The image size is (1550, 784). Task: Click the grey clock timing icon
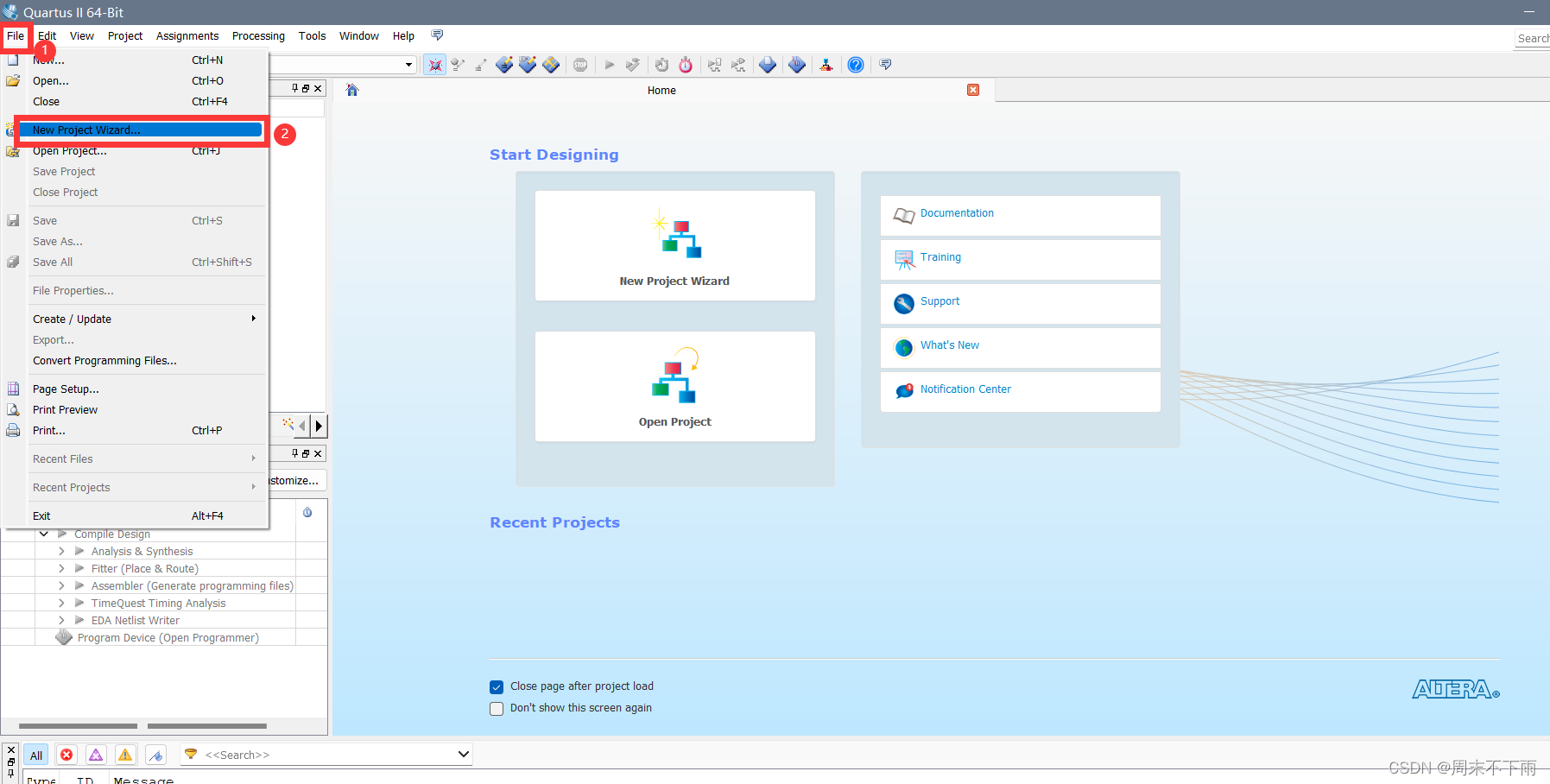662,65
